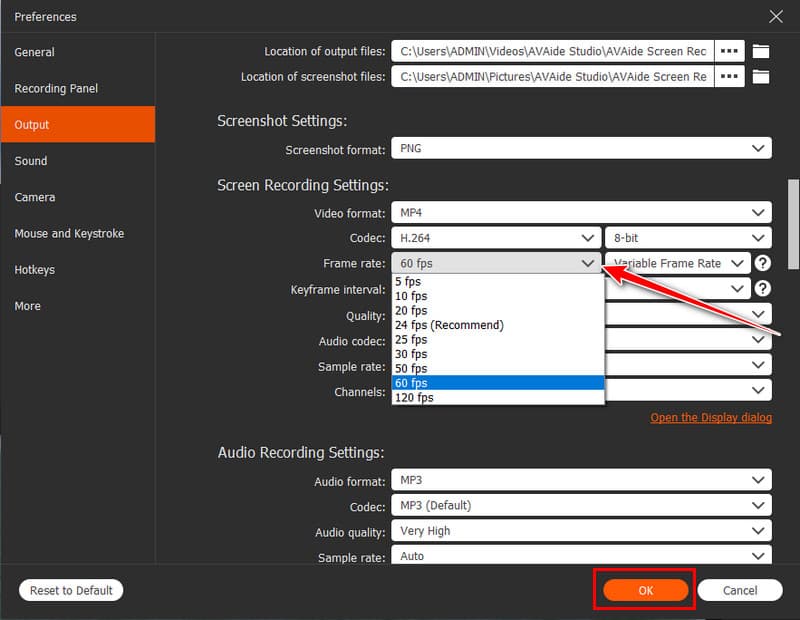The width and height of the screenshot is (800, 620).
Task: Click browse dots for screenshot files path
Action: pyautogui.click(x=730, y=77)
